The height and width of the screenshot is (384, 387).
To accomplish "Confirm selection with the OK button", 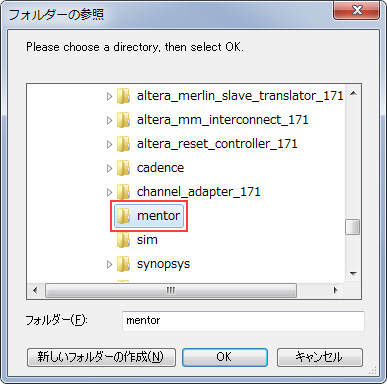I will tap(225, 357).
